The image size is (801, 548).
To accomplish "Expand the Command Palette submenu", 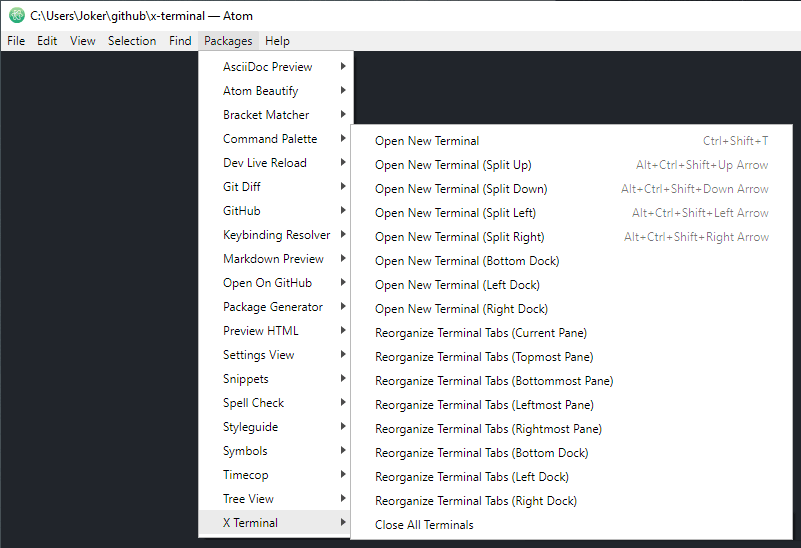I will 275,138.
